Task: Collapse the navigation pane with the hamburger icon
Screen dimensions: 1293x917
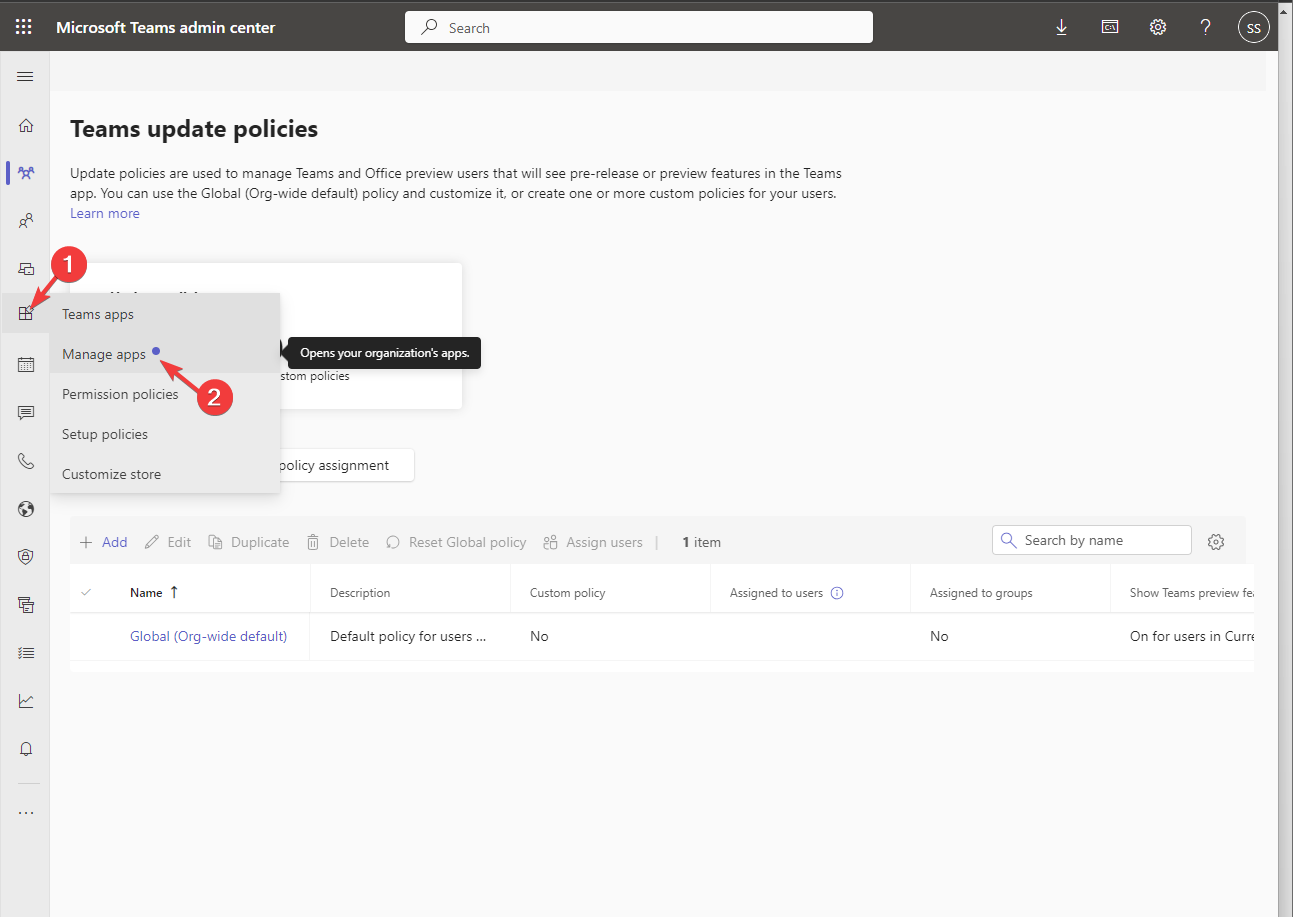Action: (25, 75)
